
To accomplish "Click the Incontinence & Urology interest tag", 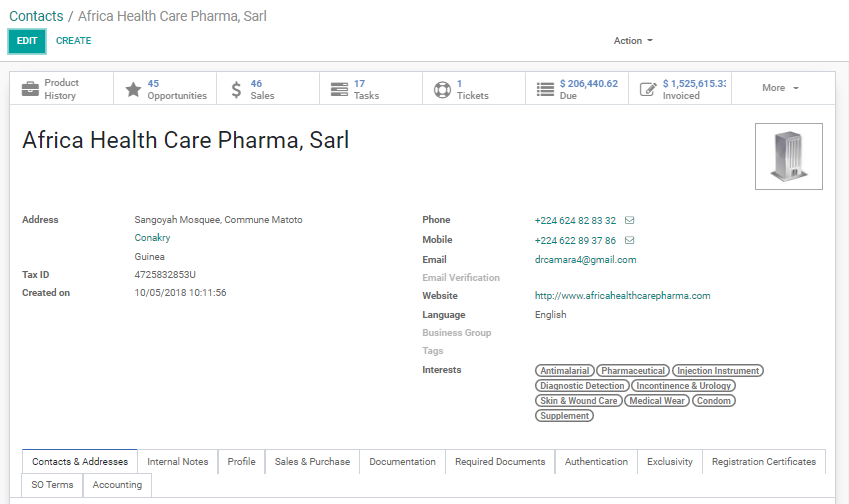I will click(x=683, y=386).
